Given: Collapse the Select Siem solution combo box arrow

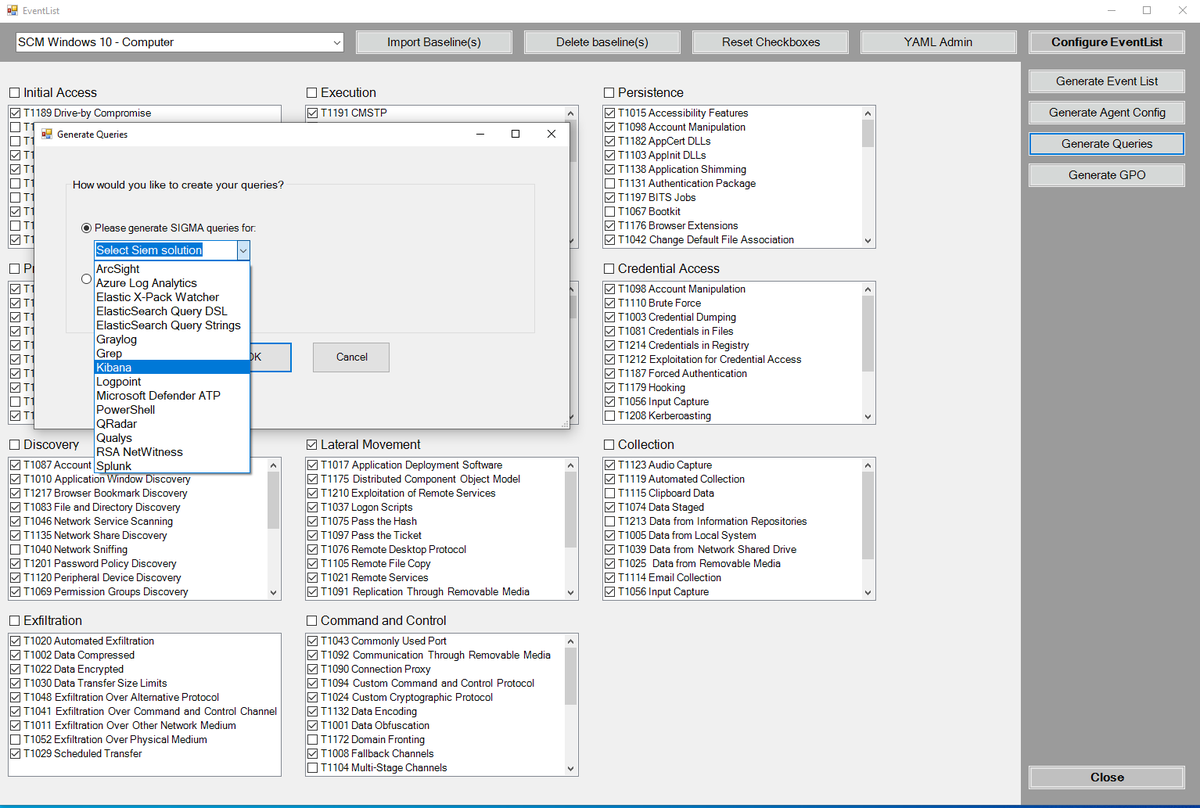Looking at the screenshot, I should pyautogui.click(x=242, y=250).
